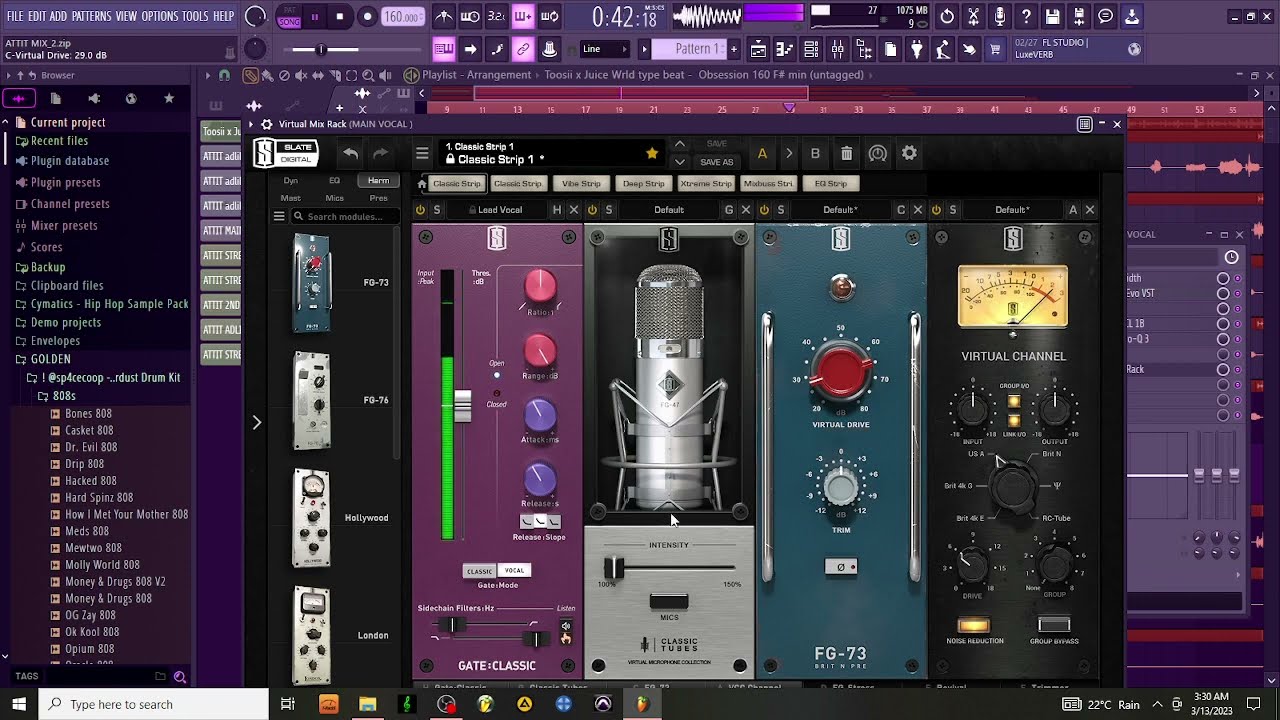Select FG-76 module thumbnail in browser
1280x720 pixels.
click(x=312, y=401)
